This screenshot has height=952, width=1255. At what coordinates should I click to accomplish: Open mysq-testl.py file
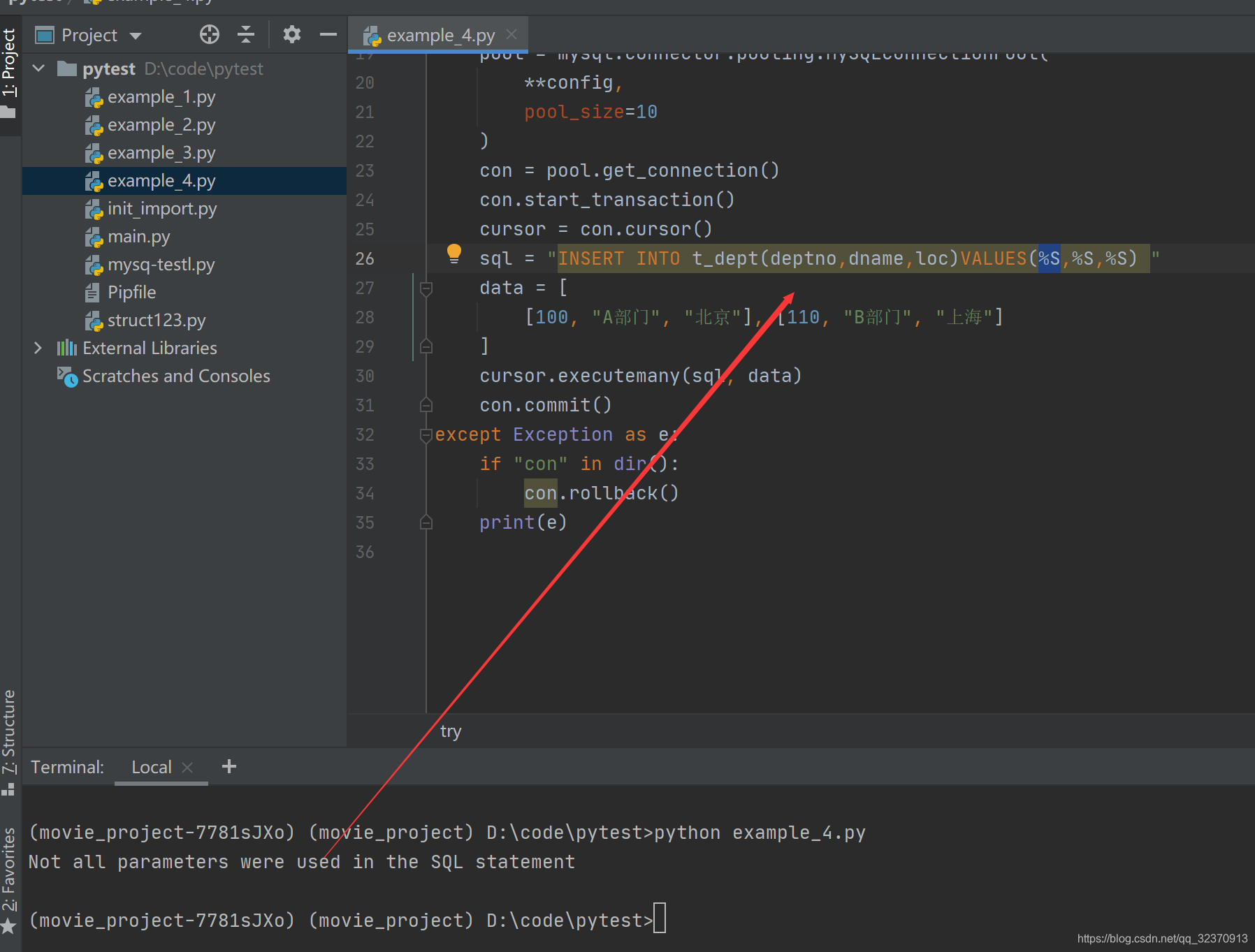(x=161, y=265)
